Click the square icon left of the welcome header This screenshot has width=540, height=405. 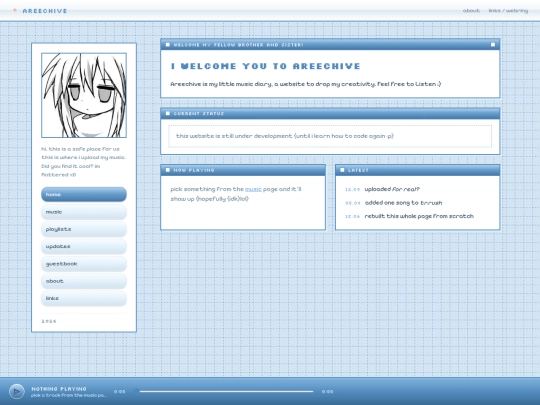(x=168, y=45)
